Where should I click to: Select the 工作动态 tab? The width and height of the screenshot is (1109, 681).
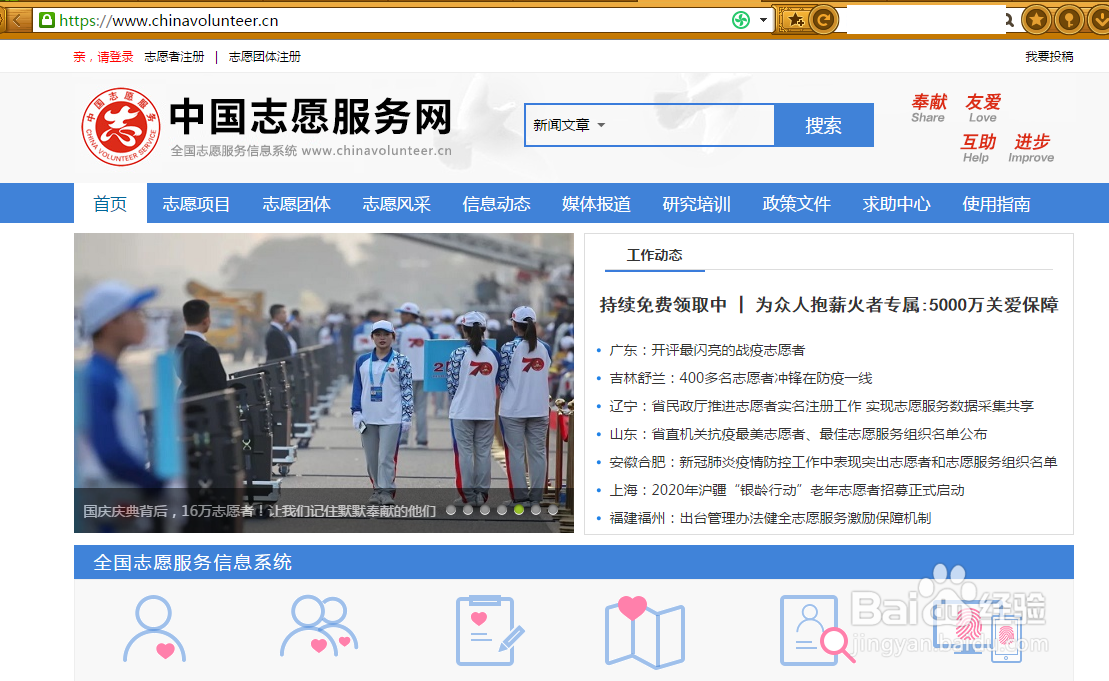tap(655, 255)
